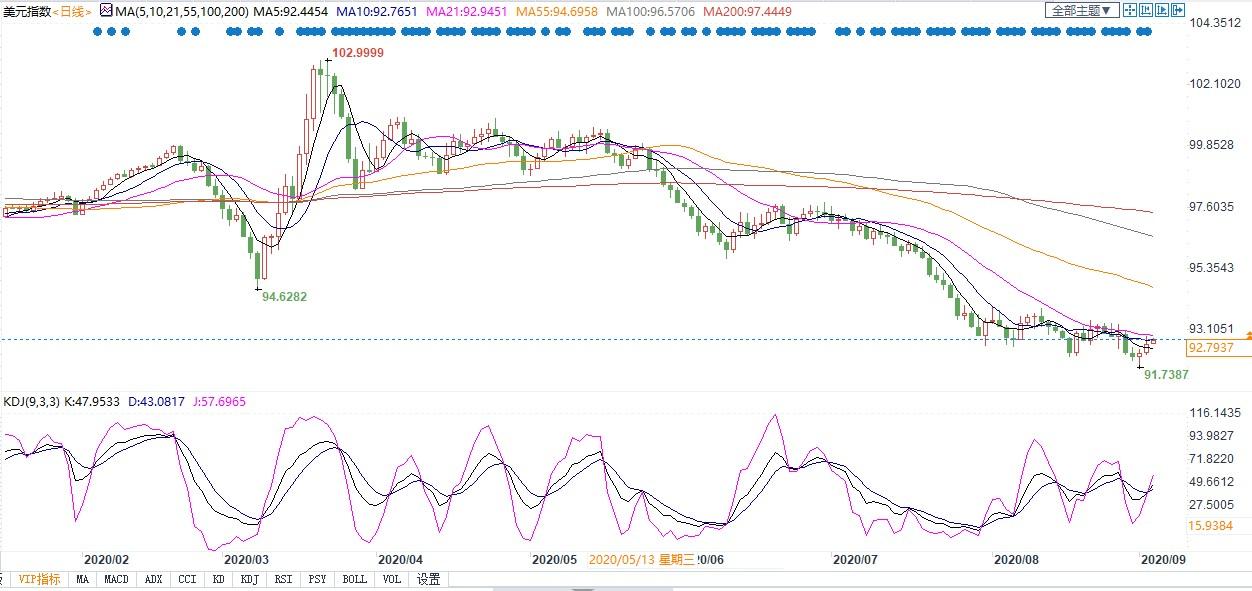Switch to the RSI indicator tab

click(284, 579)
